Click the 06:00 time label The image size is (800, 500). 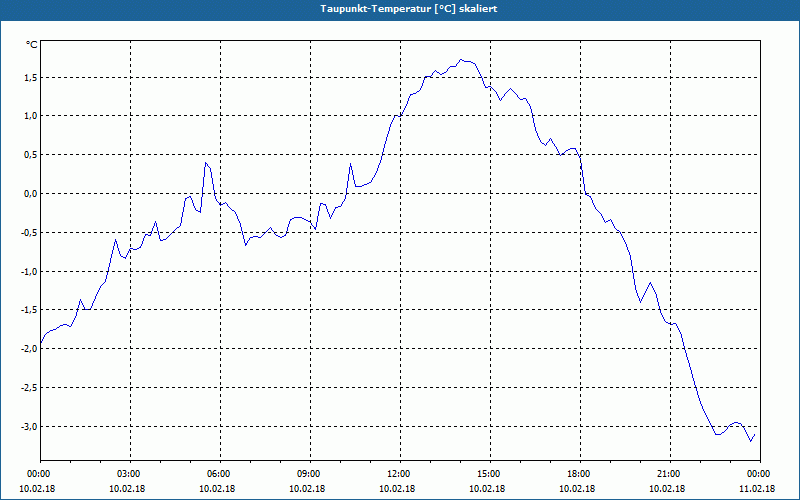[x=220, y=474]
